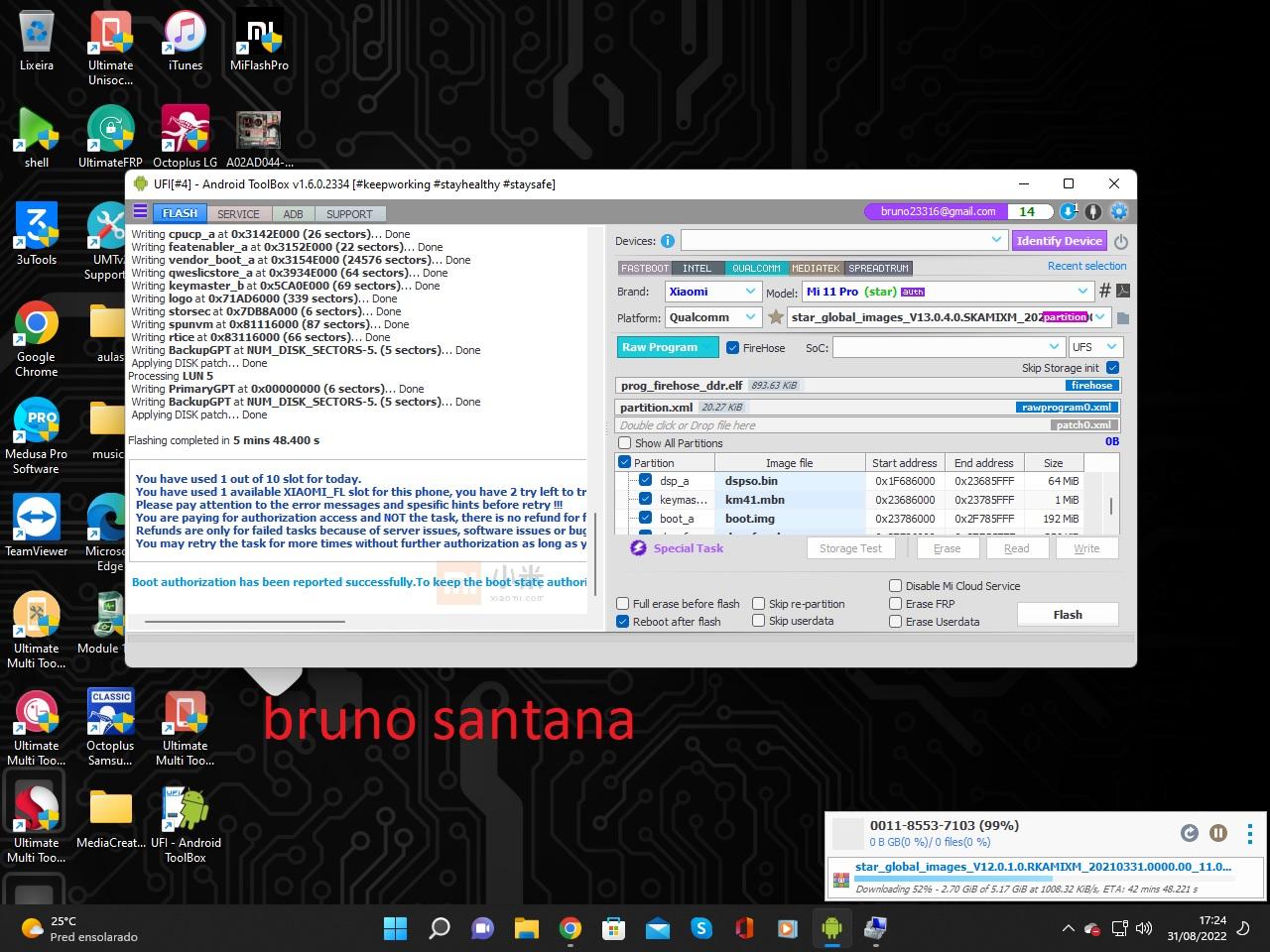Select the FASTBOOT platform tab
The width and height of the screenshot is (1270, 952).
tap(644, 268)
